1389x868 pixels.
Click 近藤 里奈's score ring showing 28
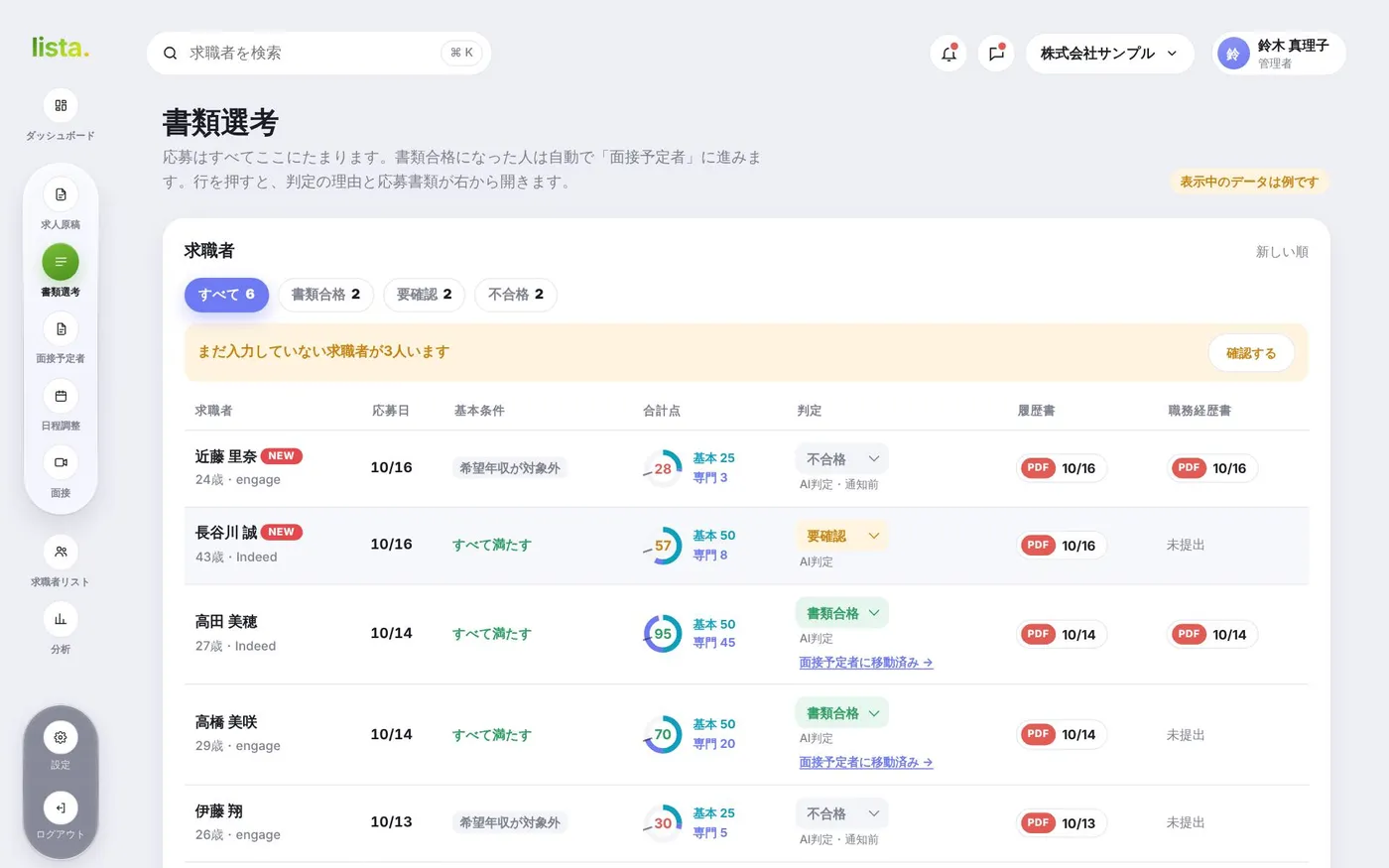tap(662, 469)
